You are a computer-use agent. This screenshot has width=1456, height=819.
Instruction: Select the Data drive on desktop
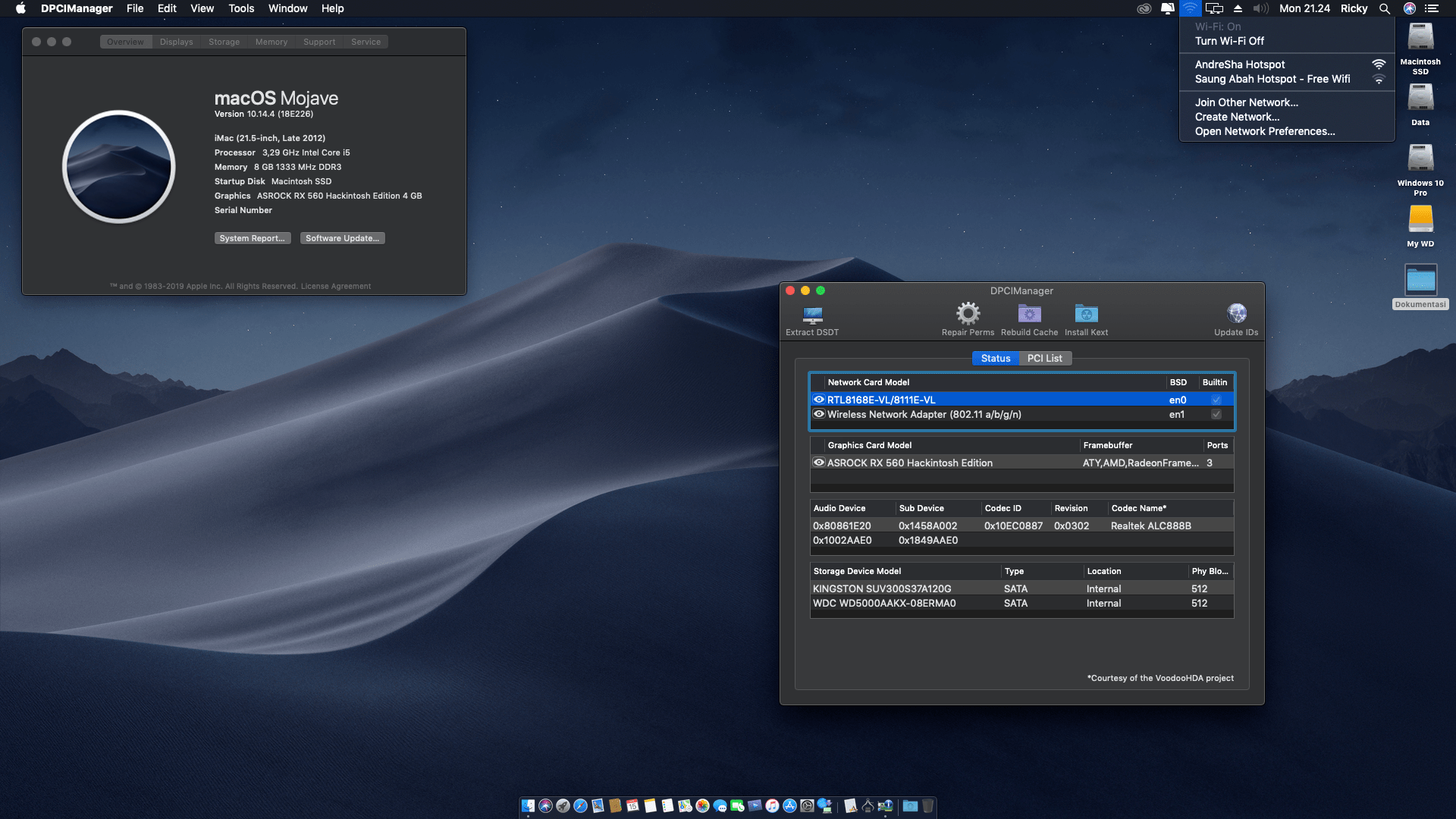click(1420, 97)
